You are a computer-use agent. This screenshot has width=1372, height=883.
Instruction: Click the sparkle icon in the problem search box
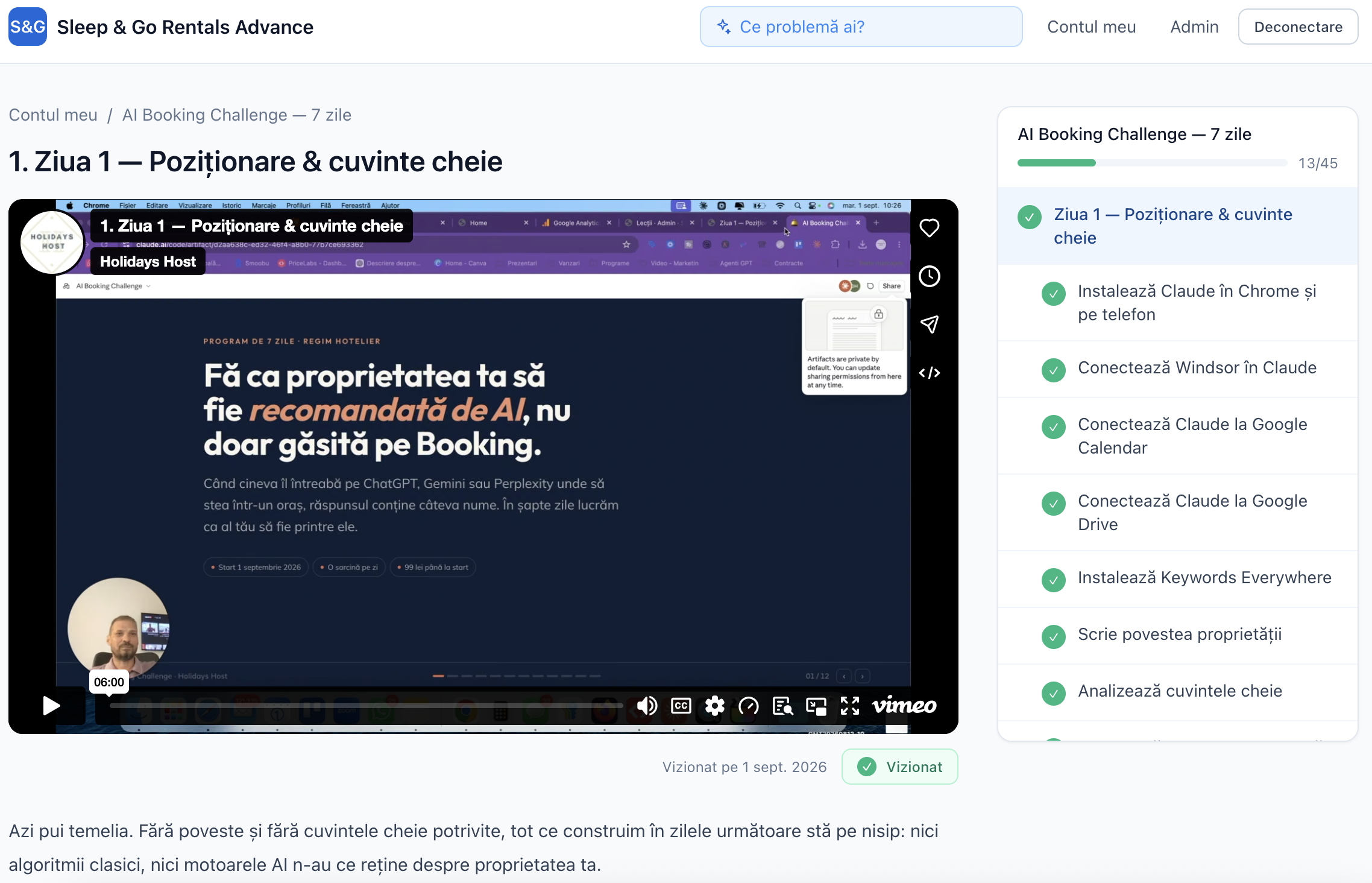click(723, 27)
